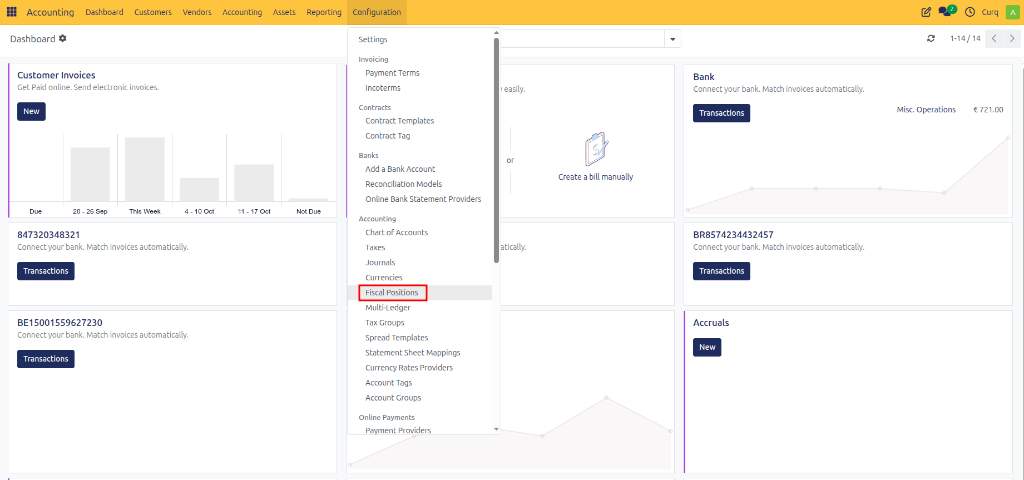
Task: Click the refresh icon near pager
Action: point(931,39)
